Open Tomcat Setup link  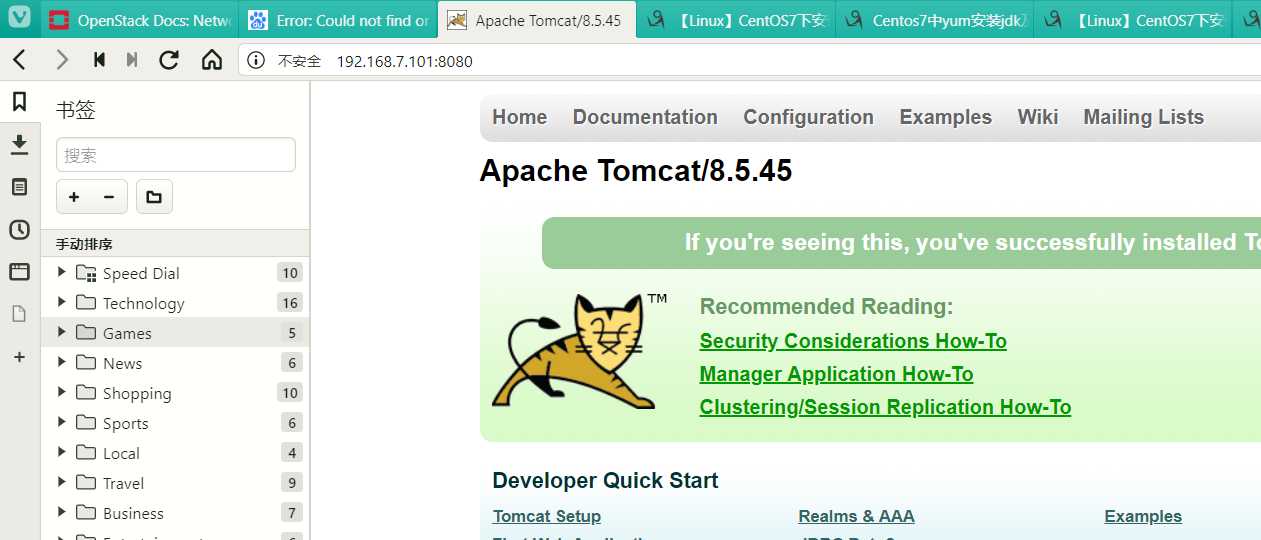pos(547,516)
